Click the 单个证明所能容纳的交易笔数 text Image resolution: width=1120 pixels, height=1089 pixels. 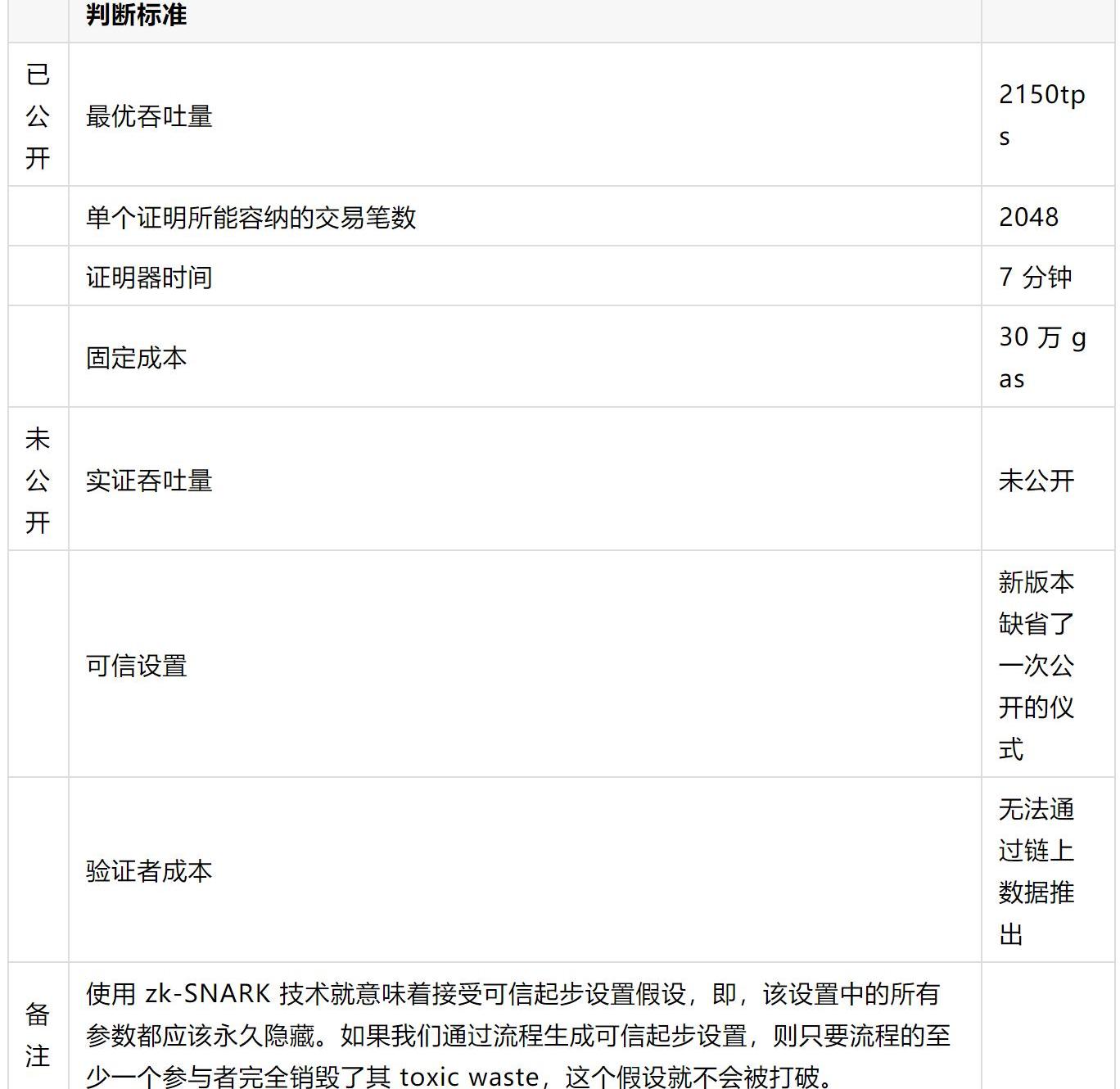tap(251, 217)
